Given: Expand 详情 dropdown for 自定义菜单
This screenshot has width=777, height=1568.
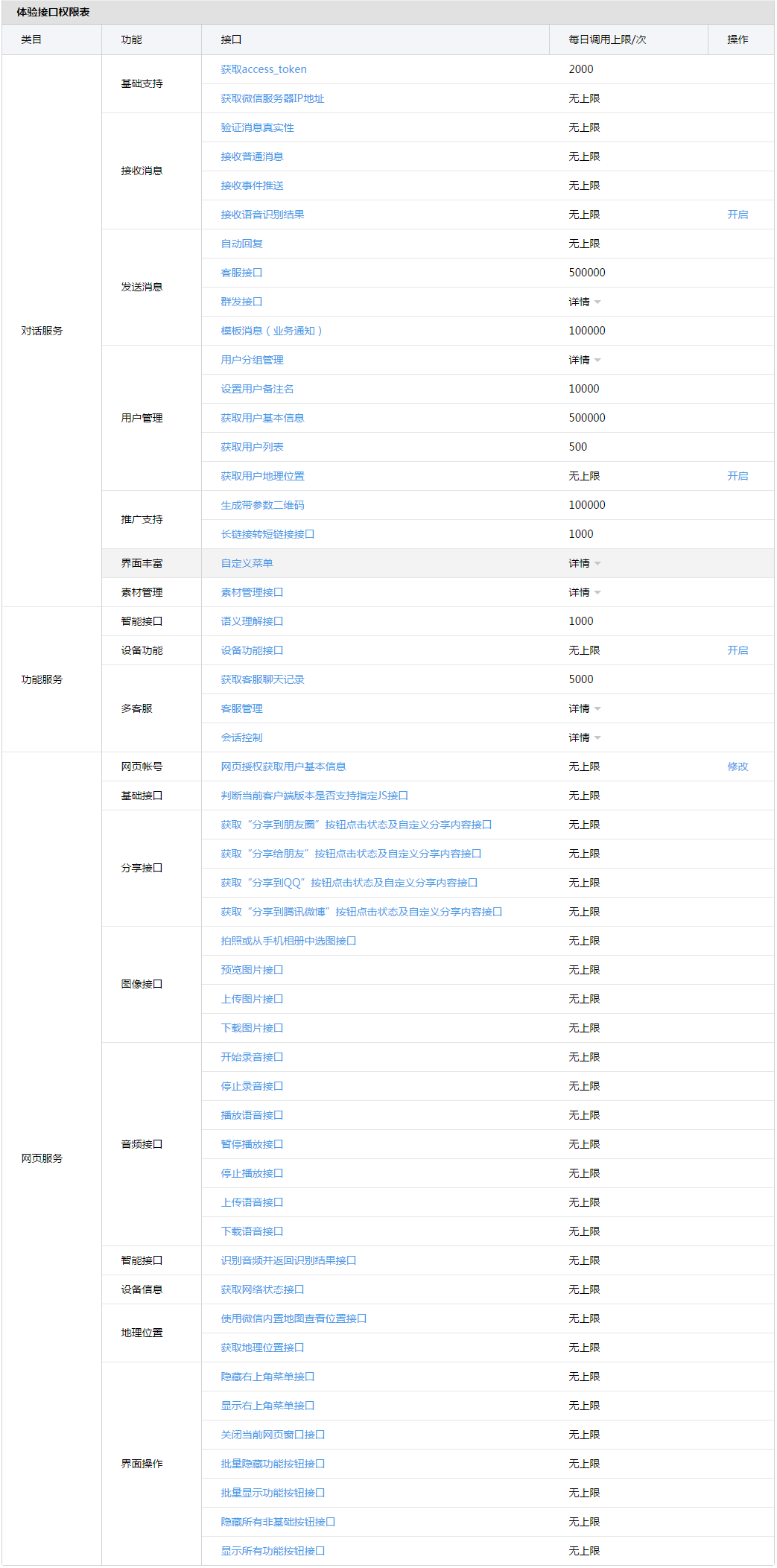Looking at the screenshot, I should pyautogui.click(x=584, y=563).
